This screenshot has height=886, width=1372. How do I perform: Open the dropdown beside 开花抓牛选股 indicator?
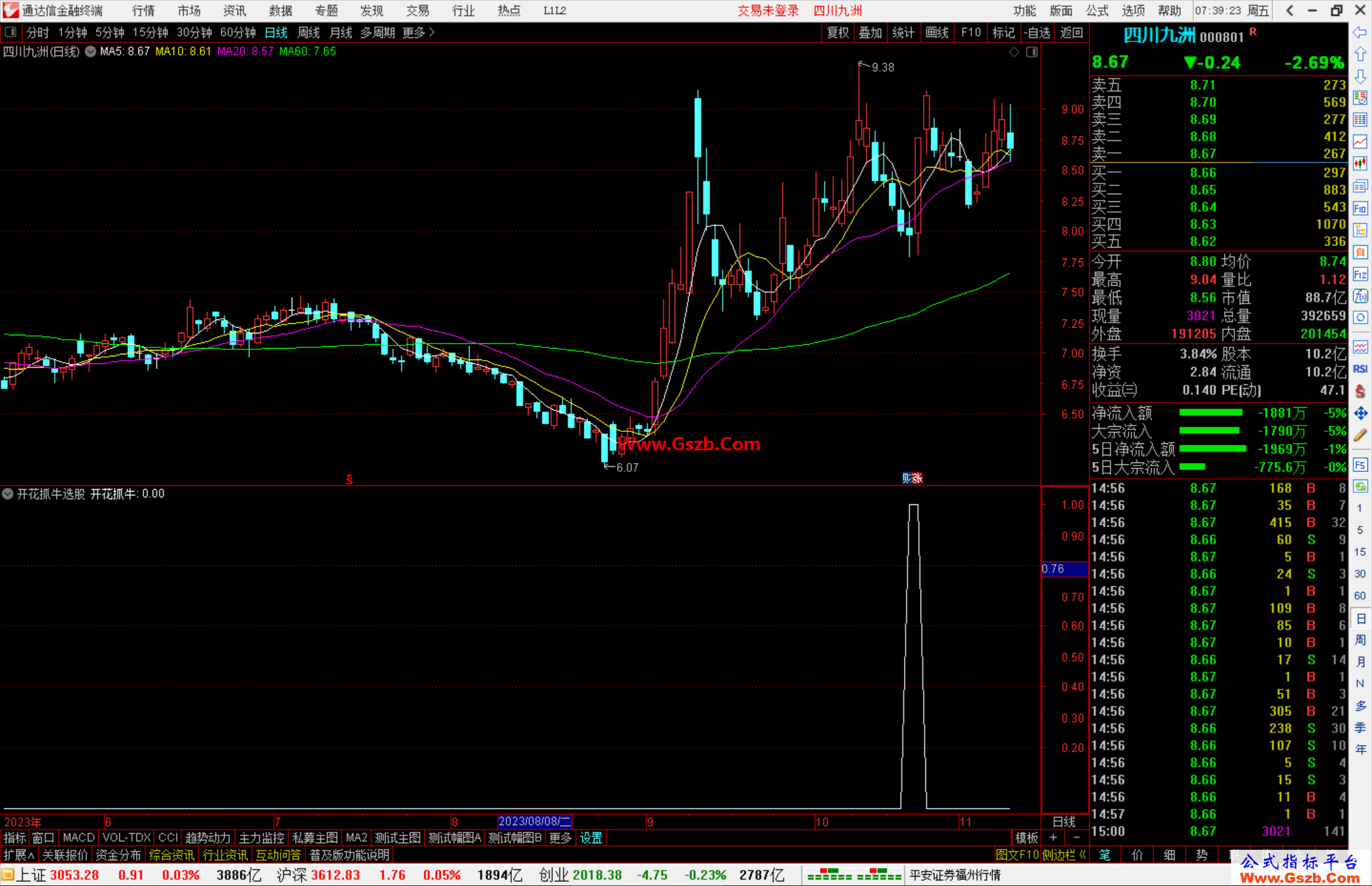pos(8,493)
